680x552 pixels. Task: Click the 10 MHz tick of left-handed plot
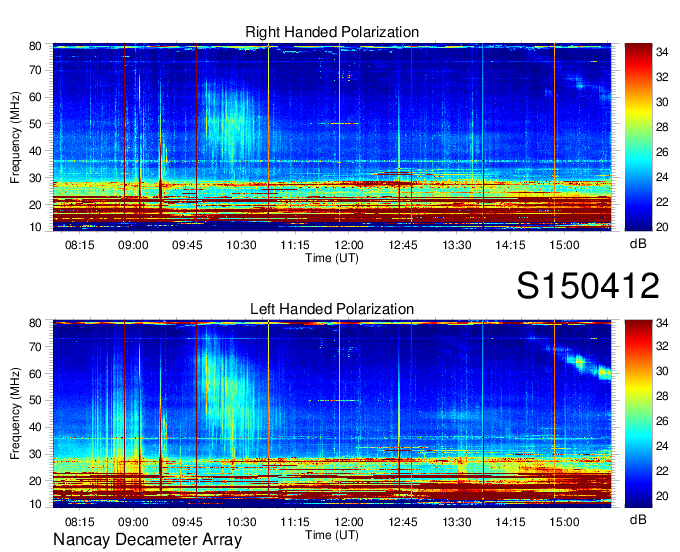coord(36,504)
